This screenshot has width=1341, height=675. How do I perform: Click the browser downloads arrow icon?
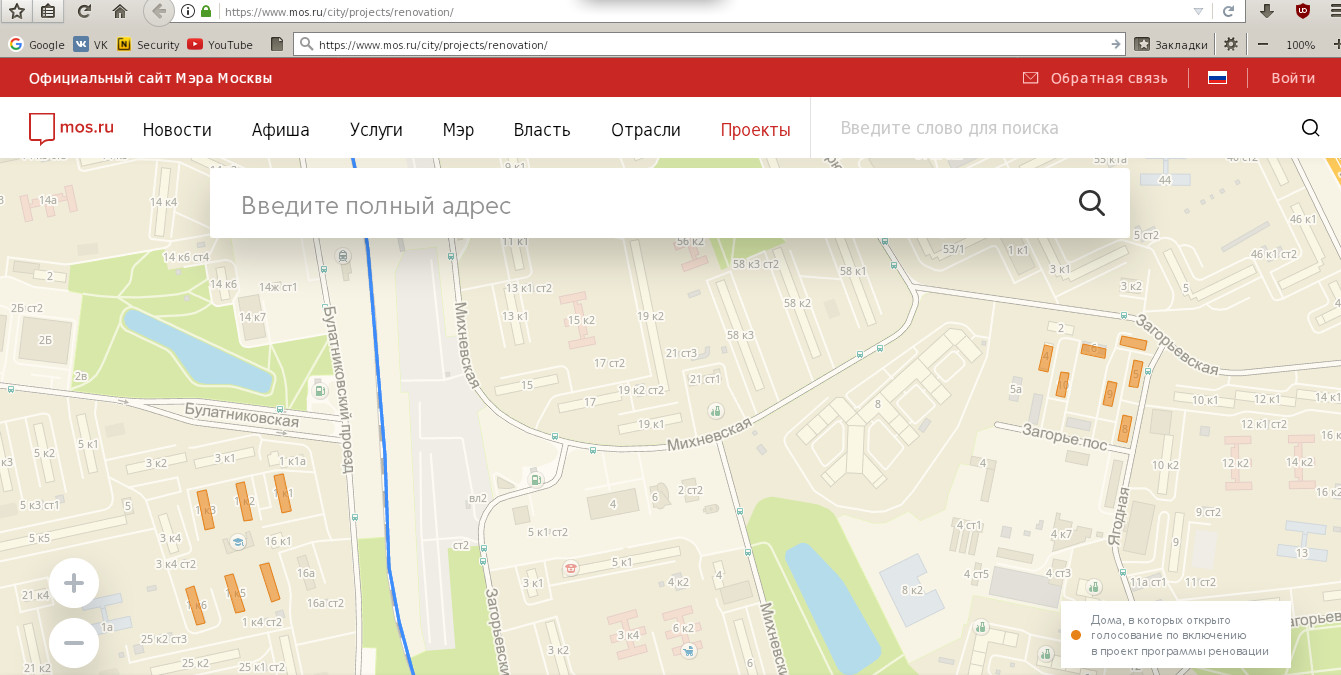point(1267,12)
